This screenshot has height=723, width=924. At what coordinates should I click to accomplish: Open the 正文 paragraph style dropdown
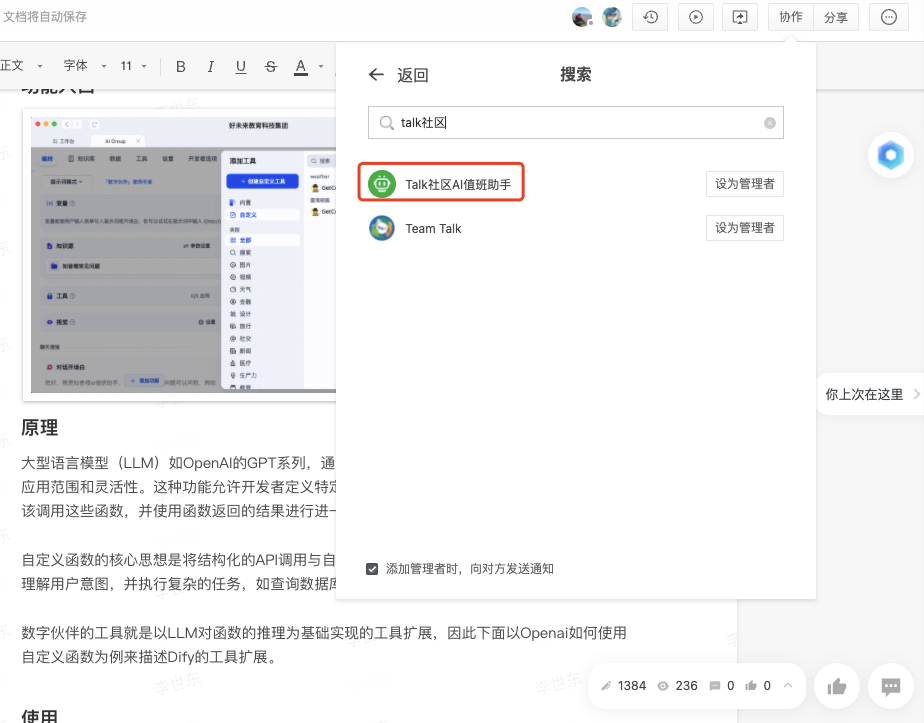(x=22, y=65)
